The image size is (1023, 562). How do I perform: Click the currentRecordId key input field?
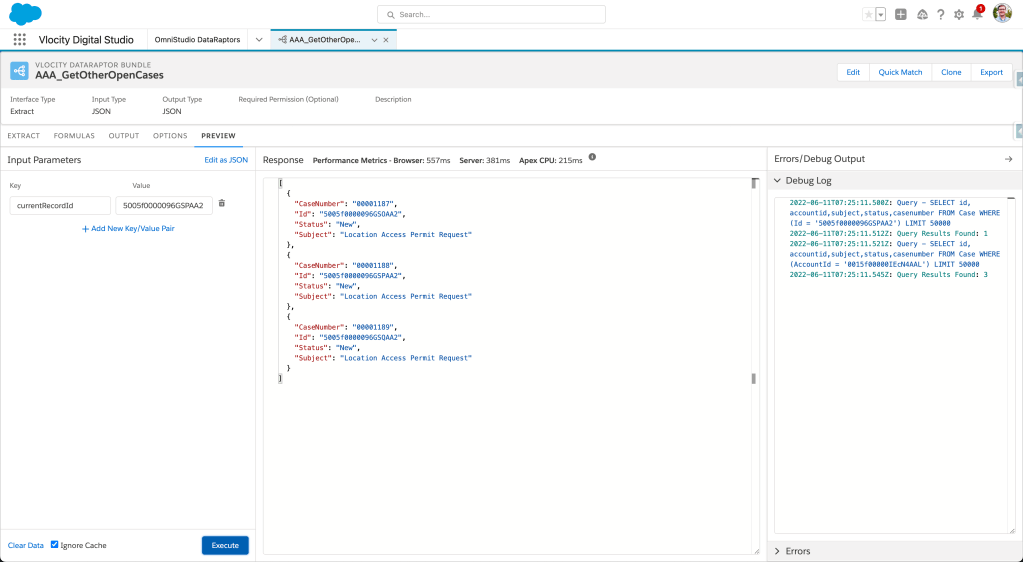[x=60, y=205]
